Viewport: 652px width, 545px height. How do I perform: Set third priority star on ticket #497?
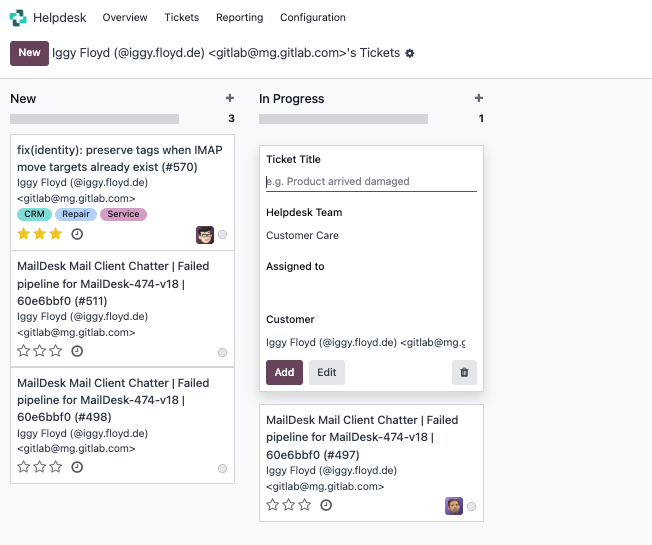point(304,505)
